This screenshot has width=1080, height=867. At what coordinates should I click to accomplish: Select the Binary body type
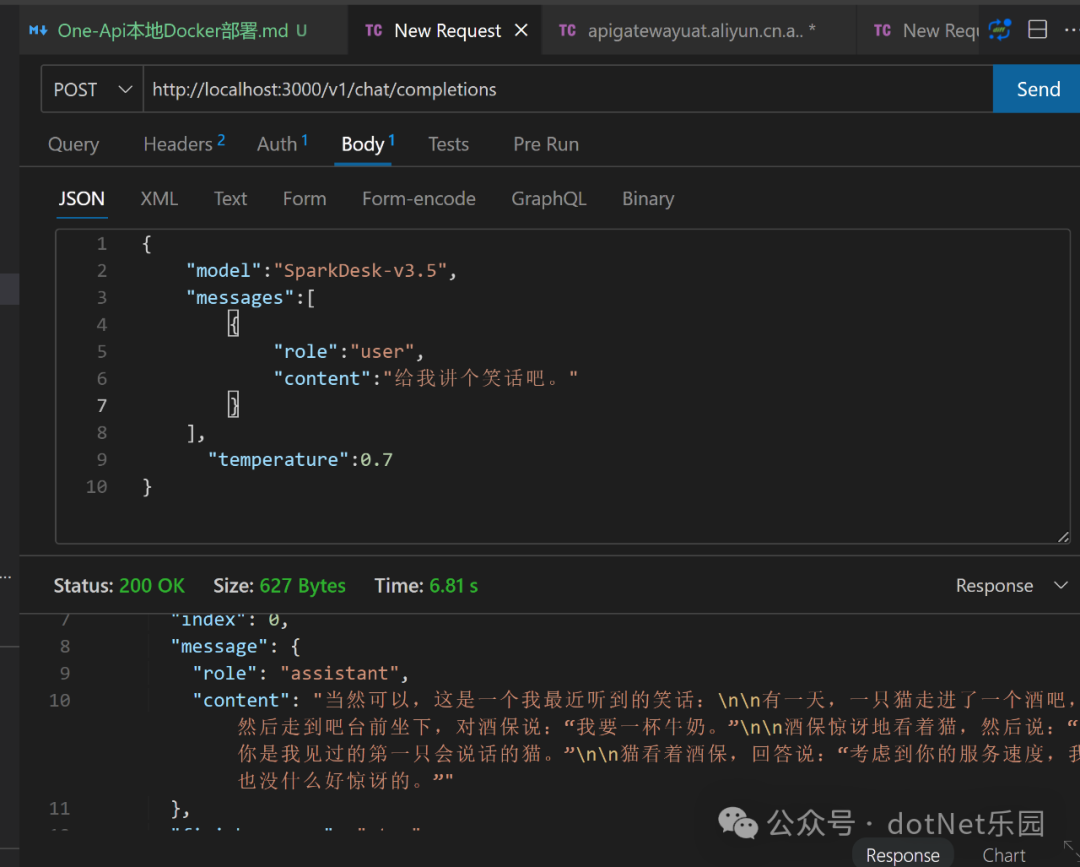(x=648, y=199)
